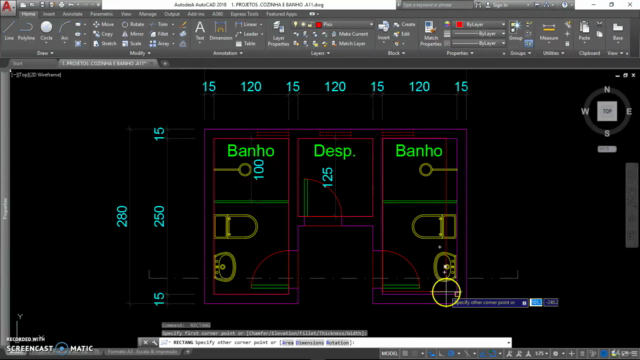Expand the Annotation panel
640x360 pixels.
[228, 53]
